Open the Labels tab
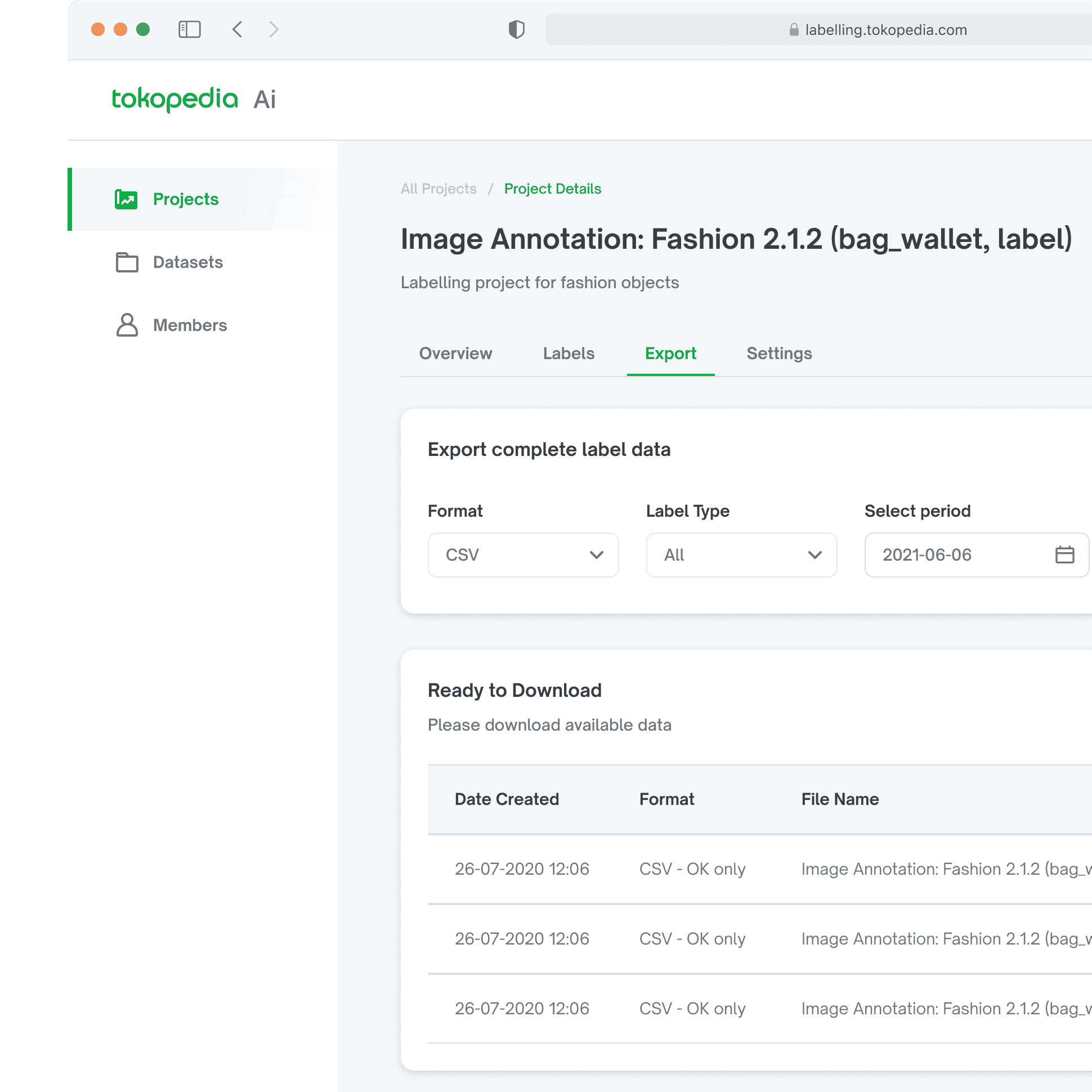 click(x=569, y=353)
